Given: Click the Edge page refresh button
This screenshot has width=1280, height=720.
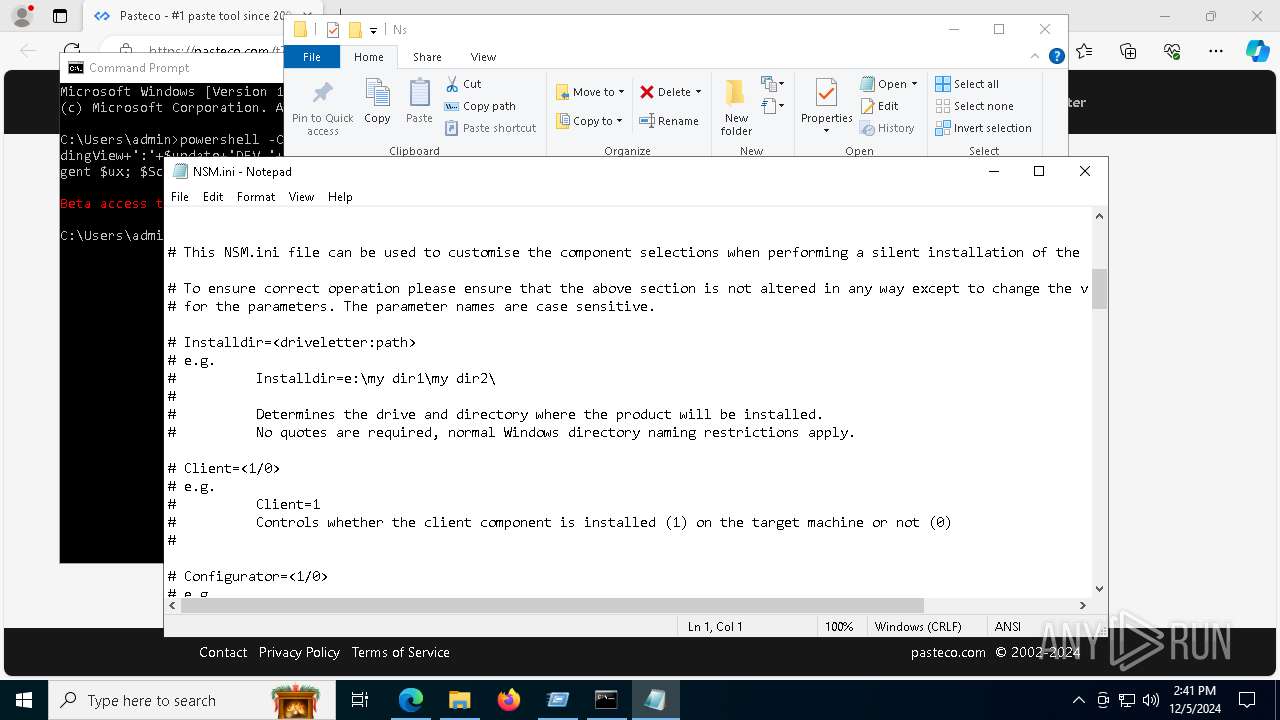Looking at the screenshot, I should [x=72, y=49].
